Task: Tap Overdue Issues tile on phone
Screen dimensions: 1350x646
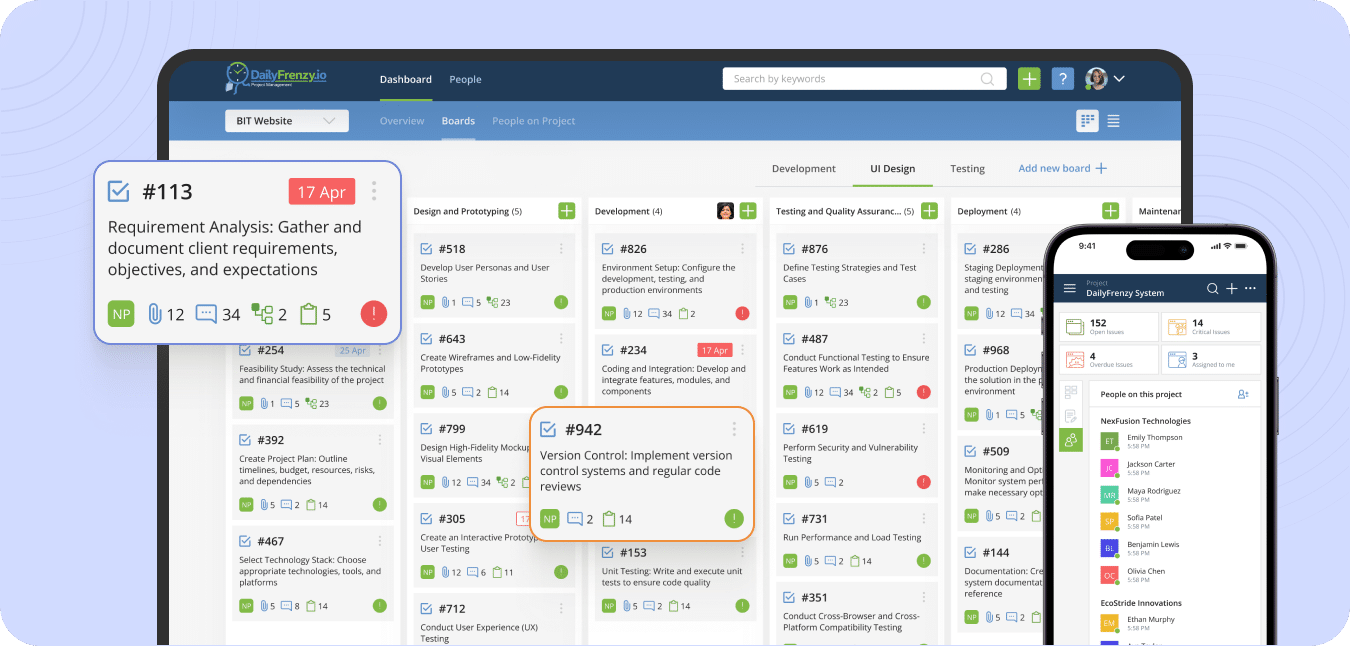Action: pos(1108,360)
